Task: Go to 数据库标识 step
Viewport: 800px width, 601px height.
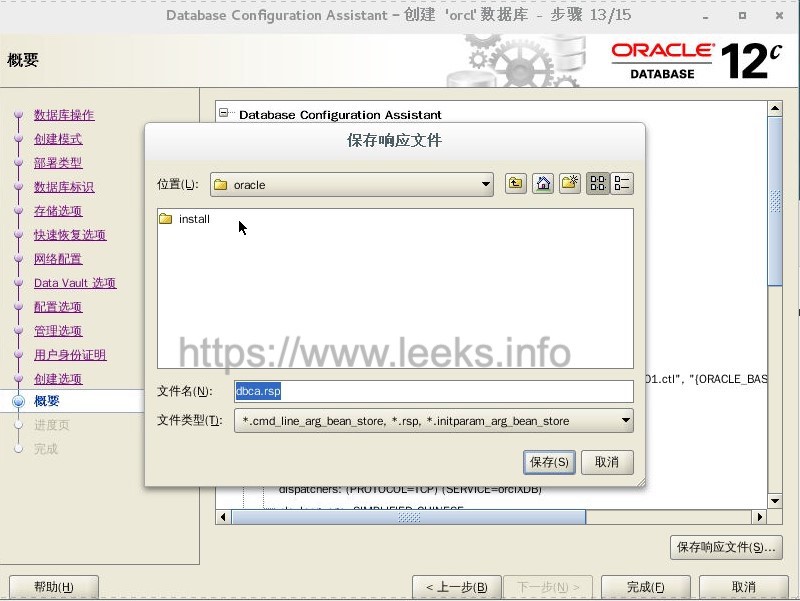Action: pyautogui.click(x=64, y=187)
